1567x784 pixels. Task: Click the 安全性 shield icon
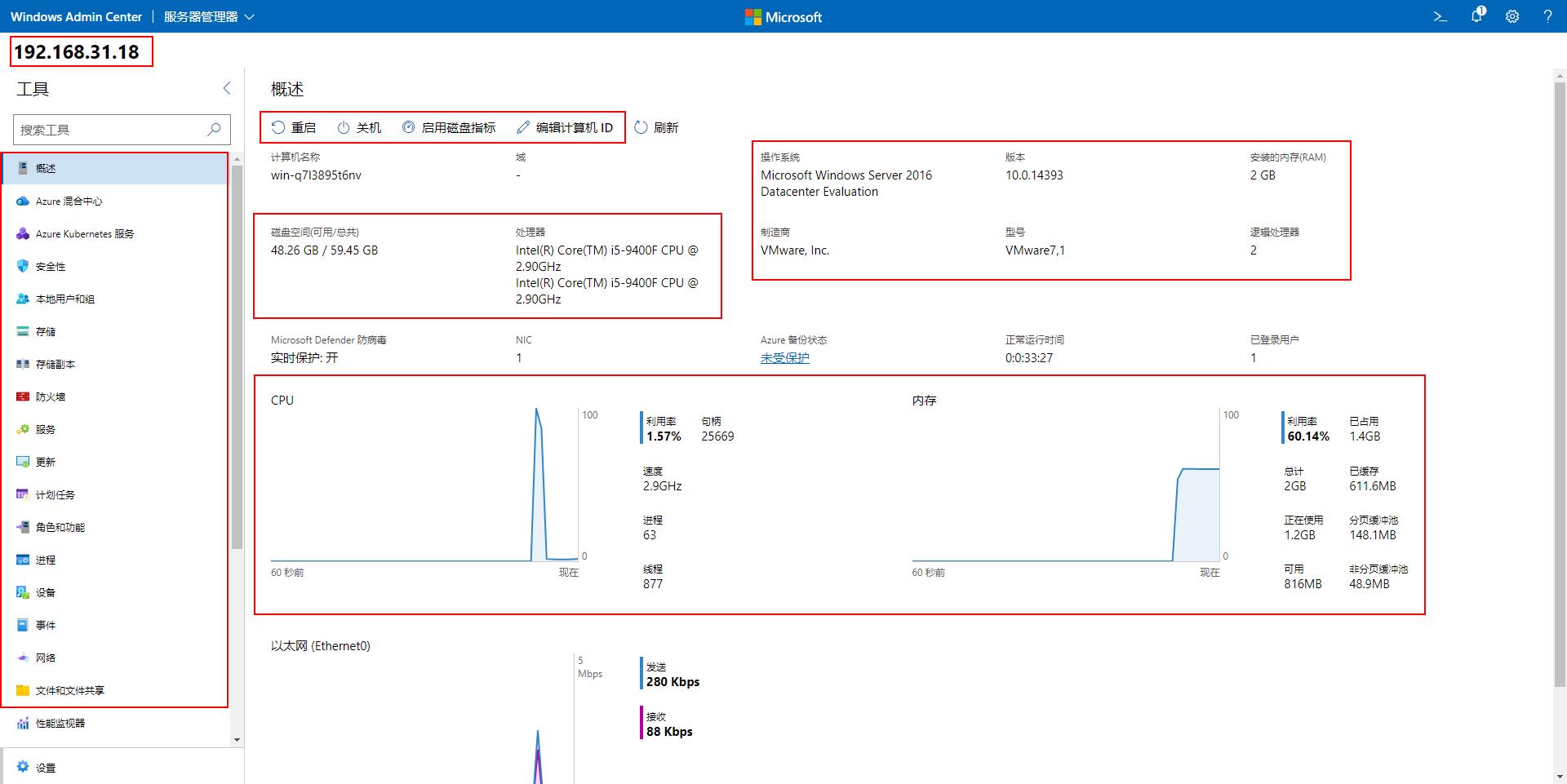[23, 266]
